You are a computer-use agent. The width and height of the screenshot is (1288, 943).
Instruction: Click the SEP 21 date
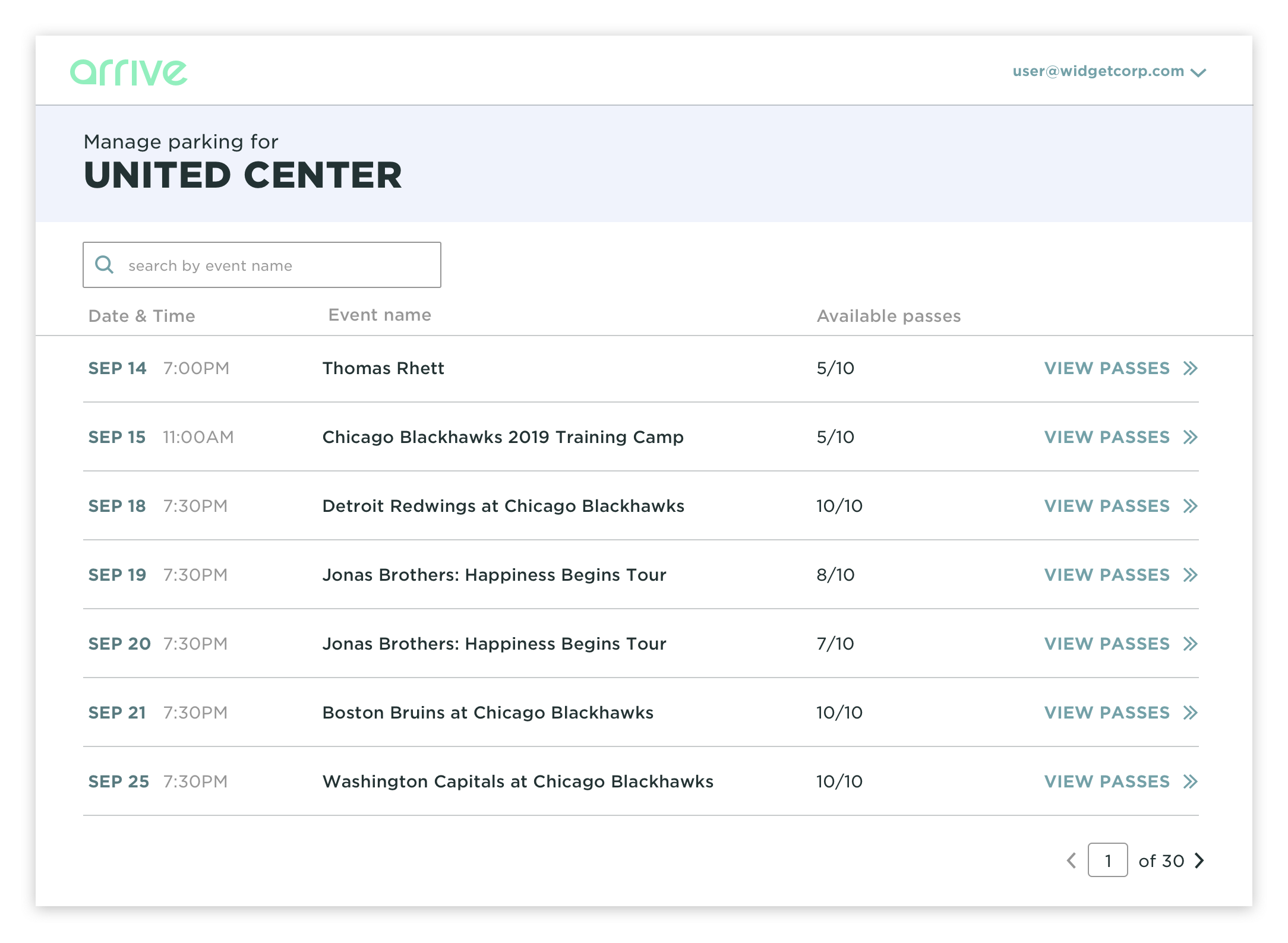pos(117,713)
